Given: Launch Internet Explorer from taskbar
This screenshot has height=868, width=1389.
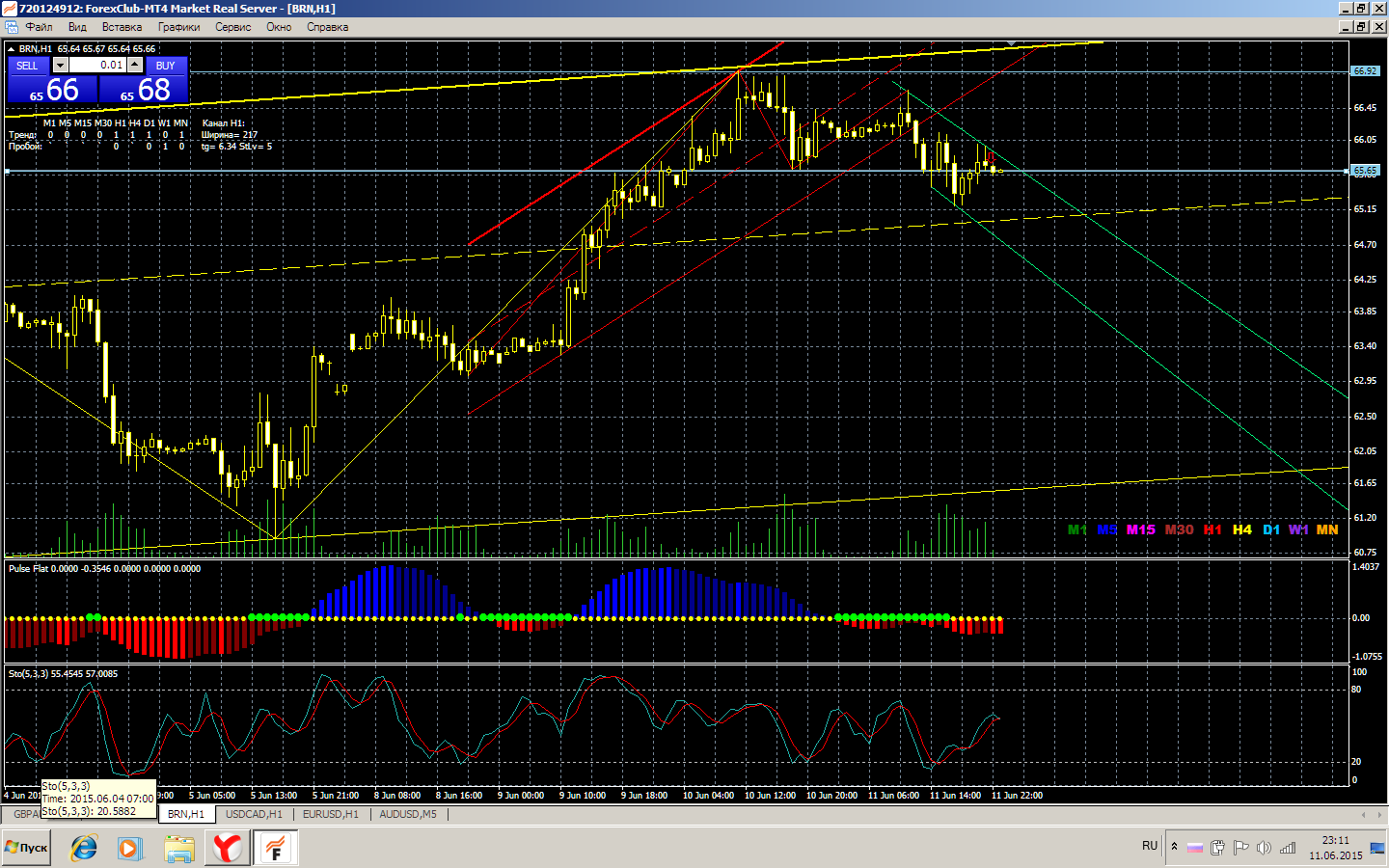Looking at the screenshot, I should pos(84,848).
